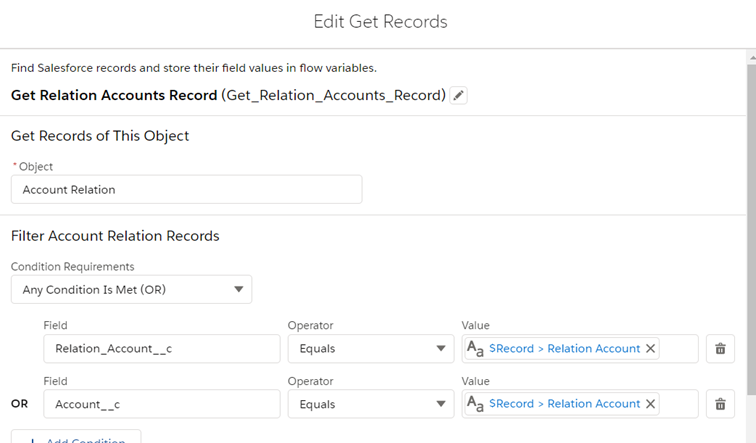Click empty space in first Value box after pill
The width and height of the screenshot is (756, 443).
point(678,349)
